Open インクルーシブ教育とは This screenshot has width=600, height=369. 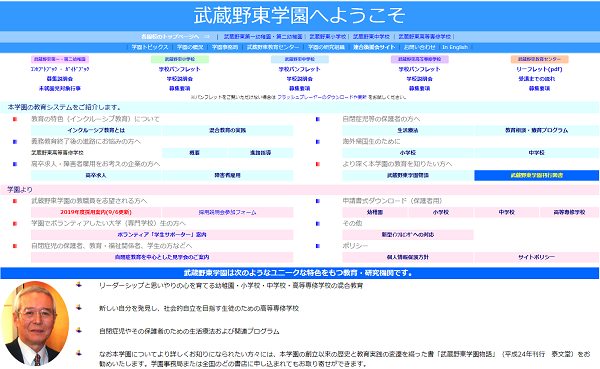(x=96, y=131)
